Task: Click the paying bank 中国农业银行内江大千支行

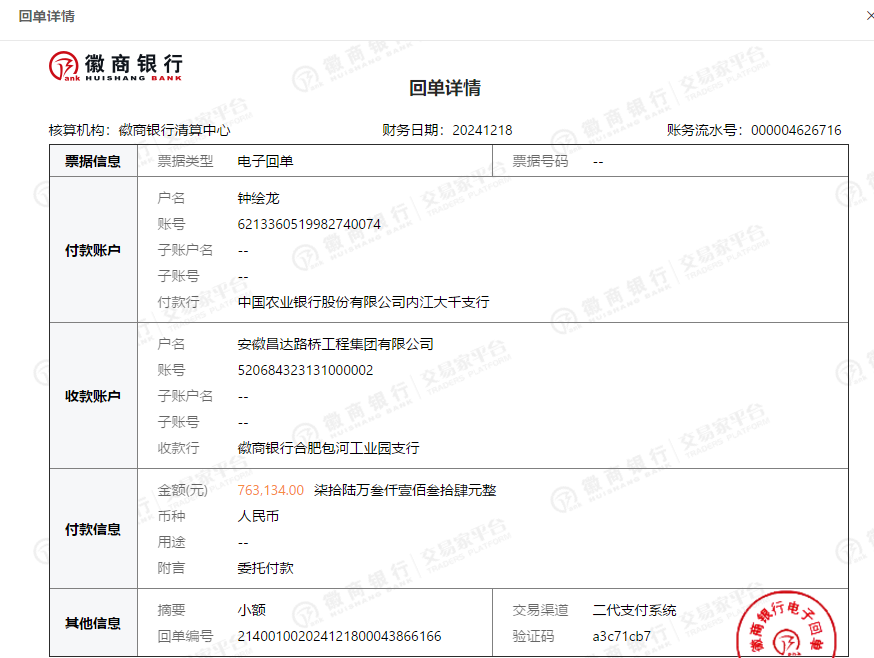Action: [363, 302]
